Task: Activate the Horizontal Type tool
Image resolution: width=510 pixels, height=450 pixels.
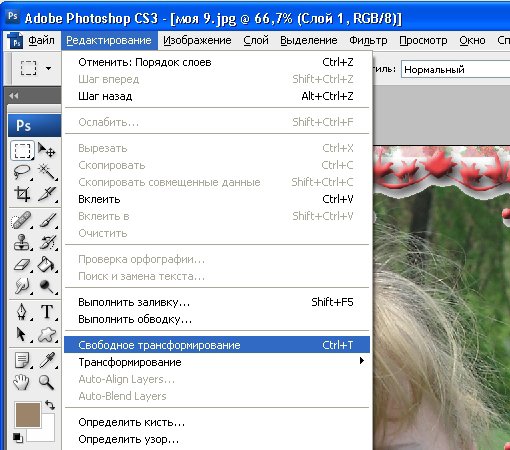Action: coord(47,312)
